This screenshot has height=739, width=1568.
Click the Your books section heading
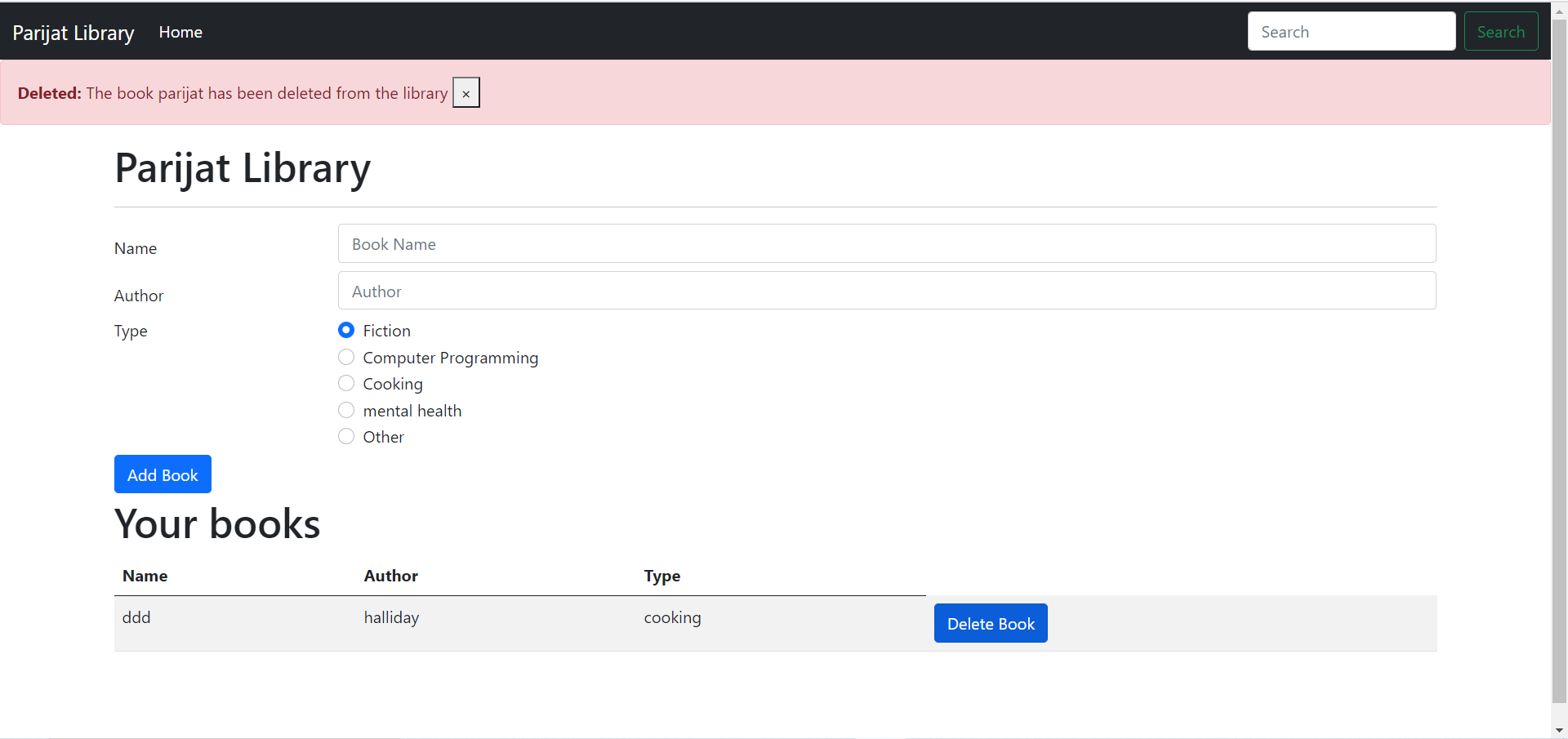pyautogui.click(x=216, y=523)
